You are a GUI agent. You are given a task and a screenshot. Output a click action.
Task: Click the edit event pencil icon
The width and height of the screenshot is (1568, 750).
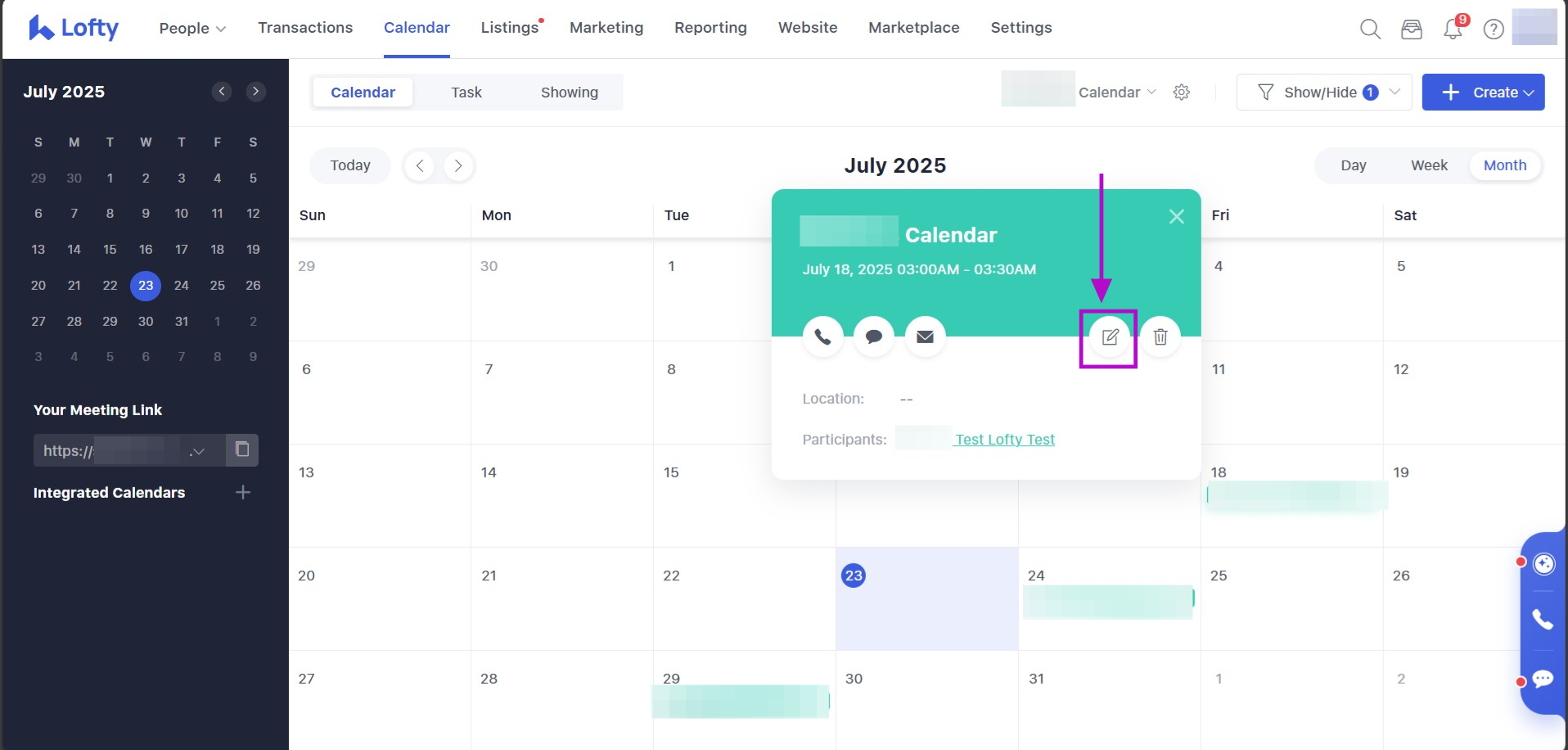tap(1110, 337)
